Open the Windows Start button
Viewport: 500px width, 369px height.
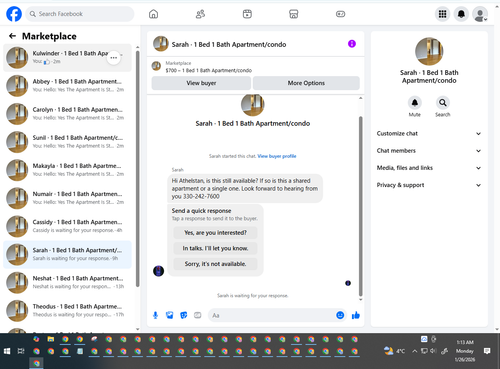(x=7, y=351)
